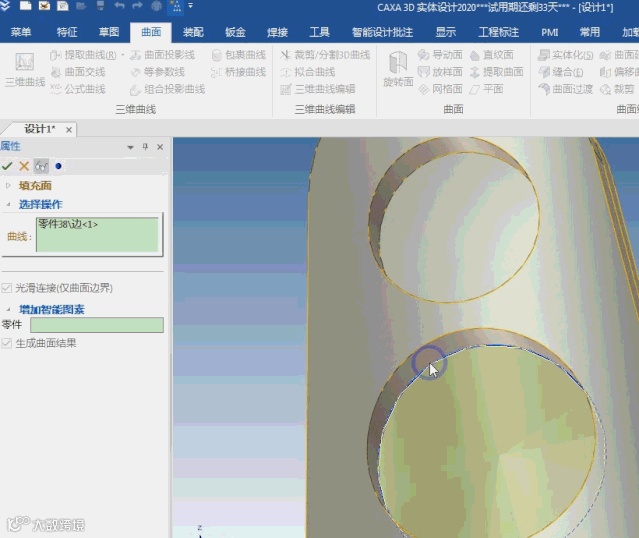The image size is (639, 538).
Task: Switch to the 钣金 ribbon tab
Action: pyautogui.click(x=236, y=32)
